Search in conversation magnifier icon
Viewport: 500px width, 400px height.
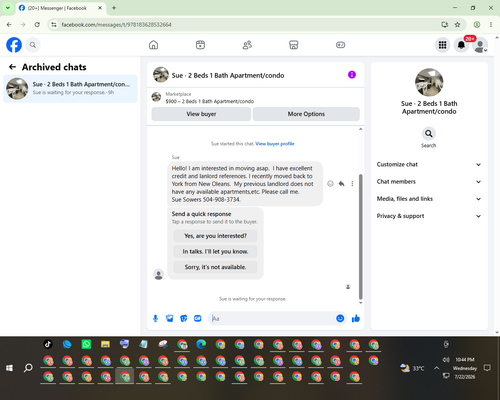429,134
